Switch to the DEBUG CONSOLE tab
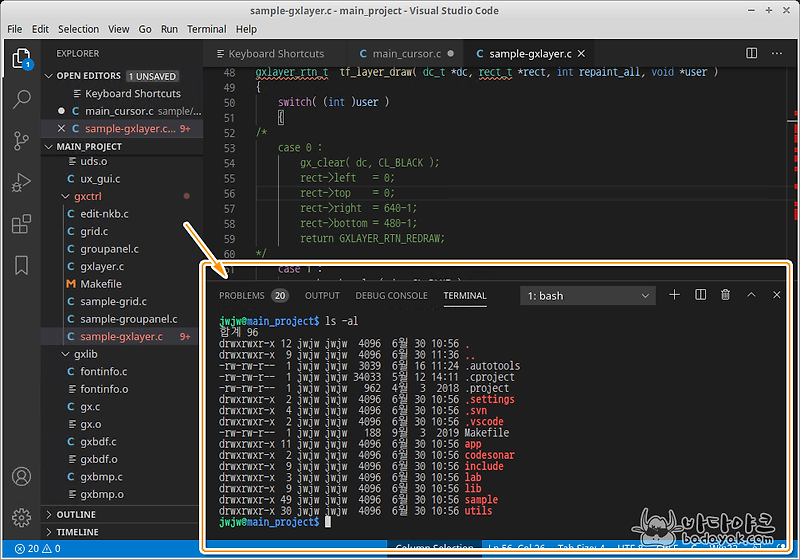This screenshot has height=560, width=800. pos(391,296)
